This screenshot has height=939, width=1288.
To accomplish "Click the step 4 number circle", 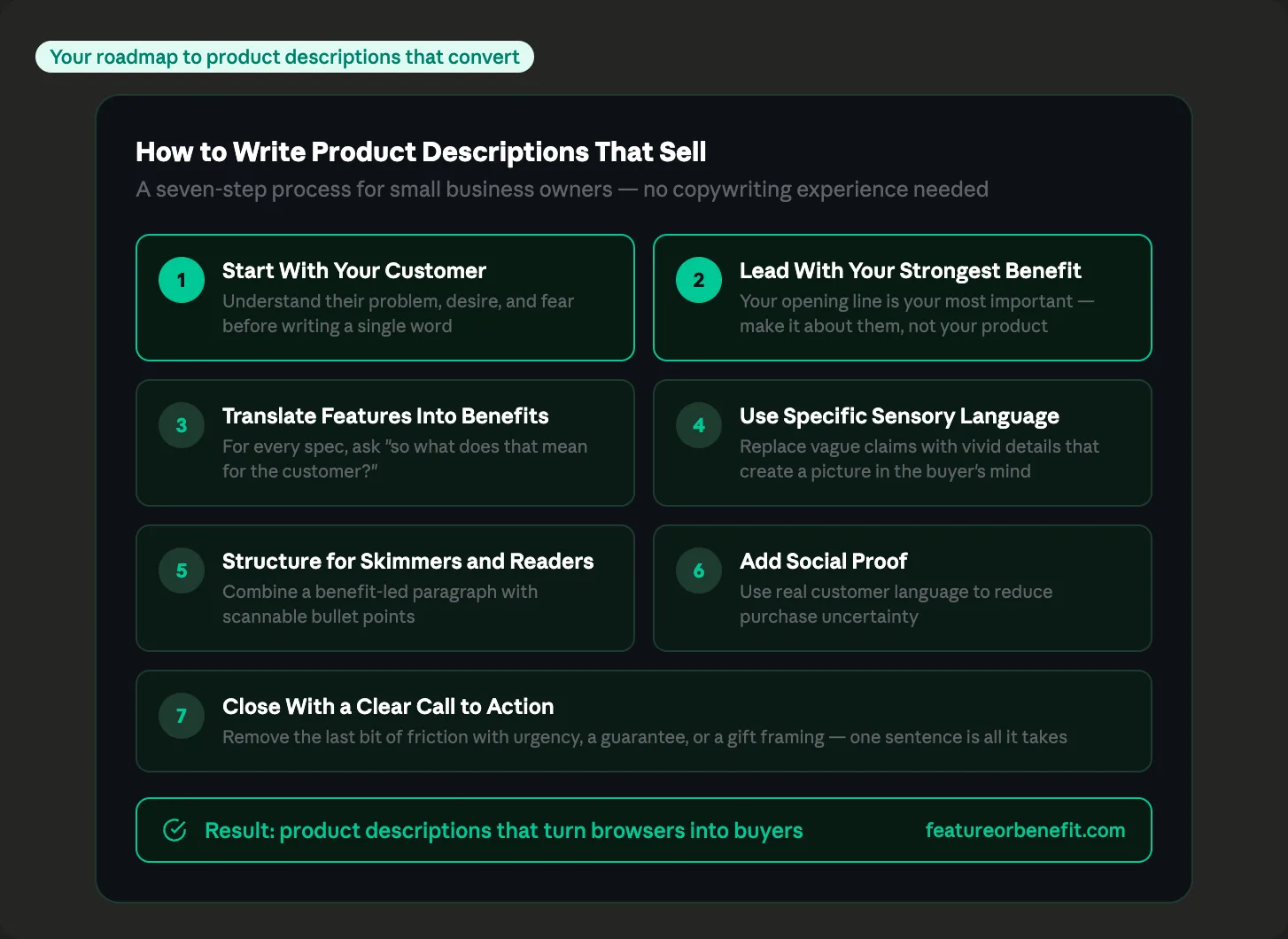I will coord(699,425).
